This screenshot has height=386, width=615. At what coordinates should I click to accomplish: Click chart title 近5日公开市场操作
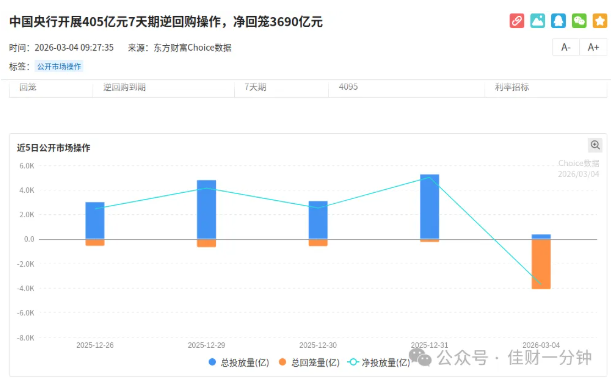pos(53,148)
